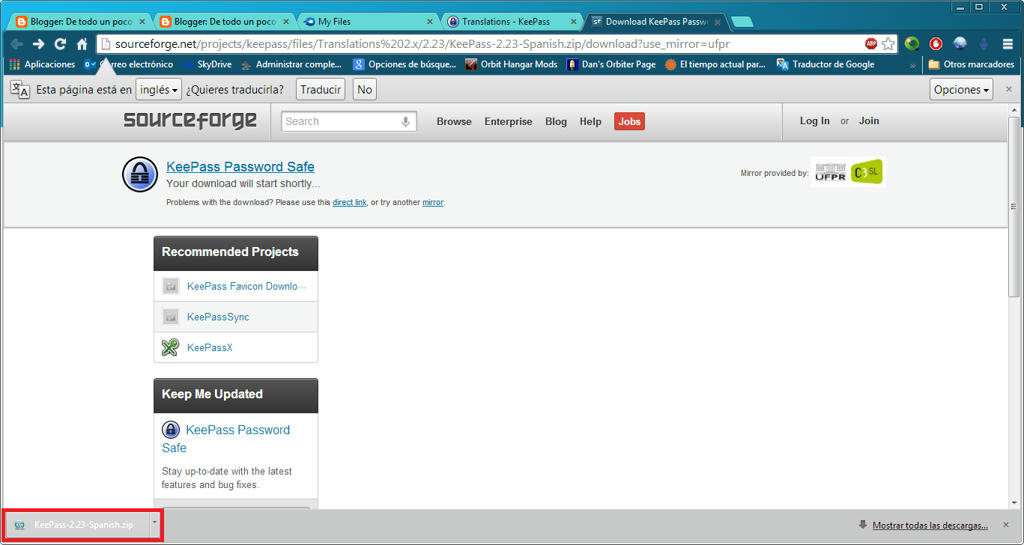Viewport: 1024px width, 545px height.
Task: Click the Traducir button
Action: click(x=321, y=89)
